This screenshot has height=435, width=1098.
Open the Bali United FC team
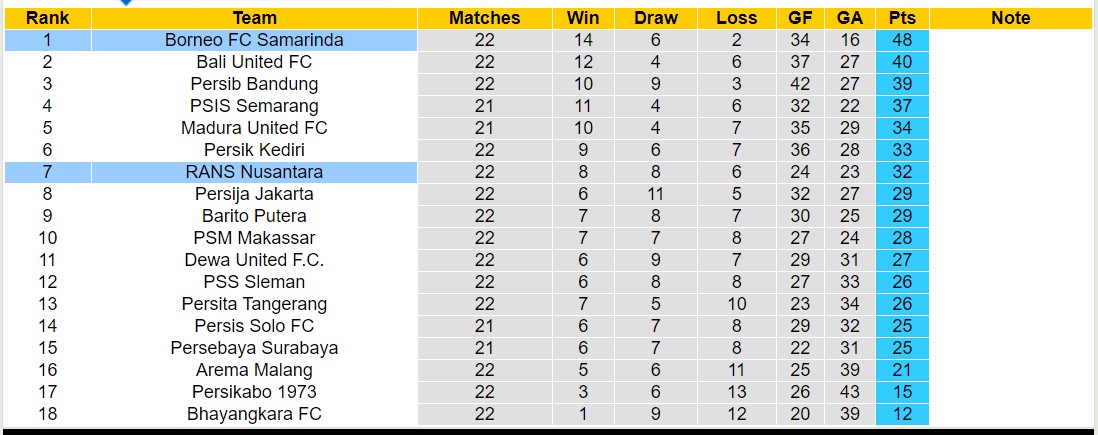(x=254, y=62)
